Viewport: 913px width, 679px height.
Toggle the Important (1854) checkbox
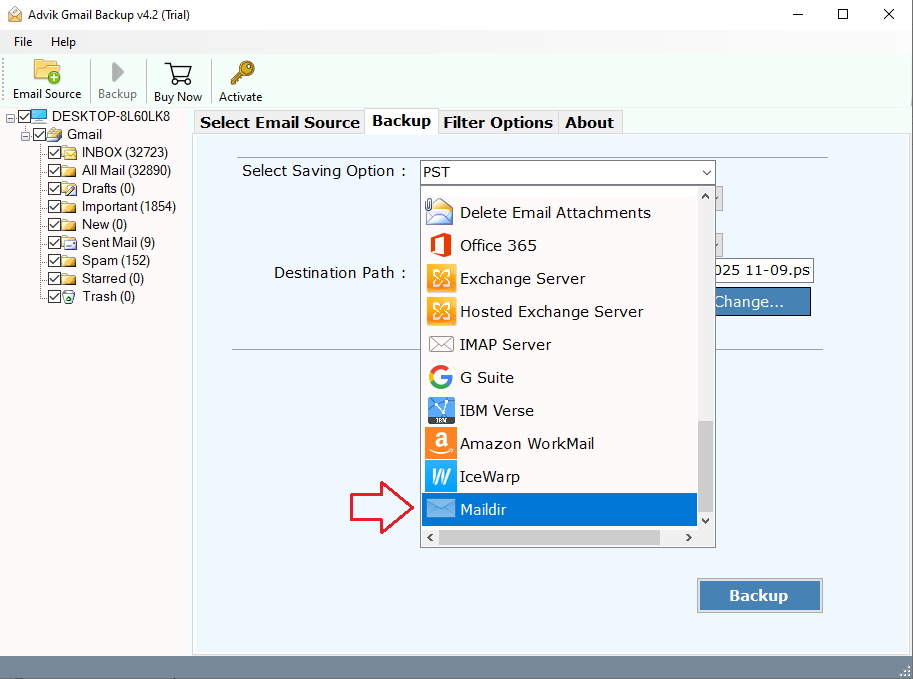[x=55, y=207]
